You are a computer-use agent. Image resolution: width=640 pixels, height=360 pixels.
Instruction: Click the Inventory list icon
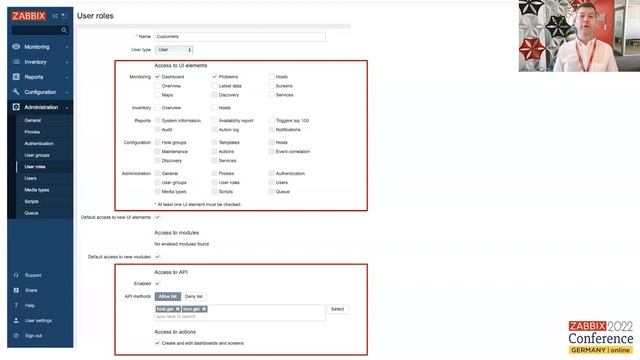coord(16,62)
